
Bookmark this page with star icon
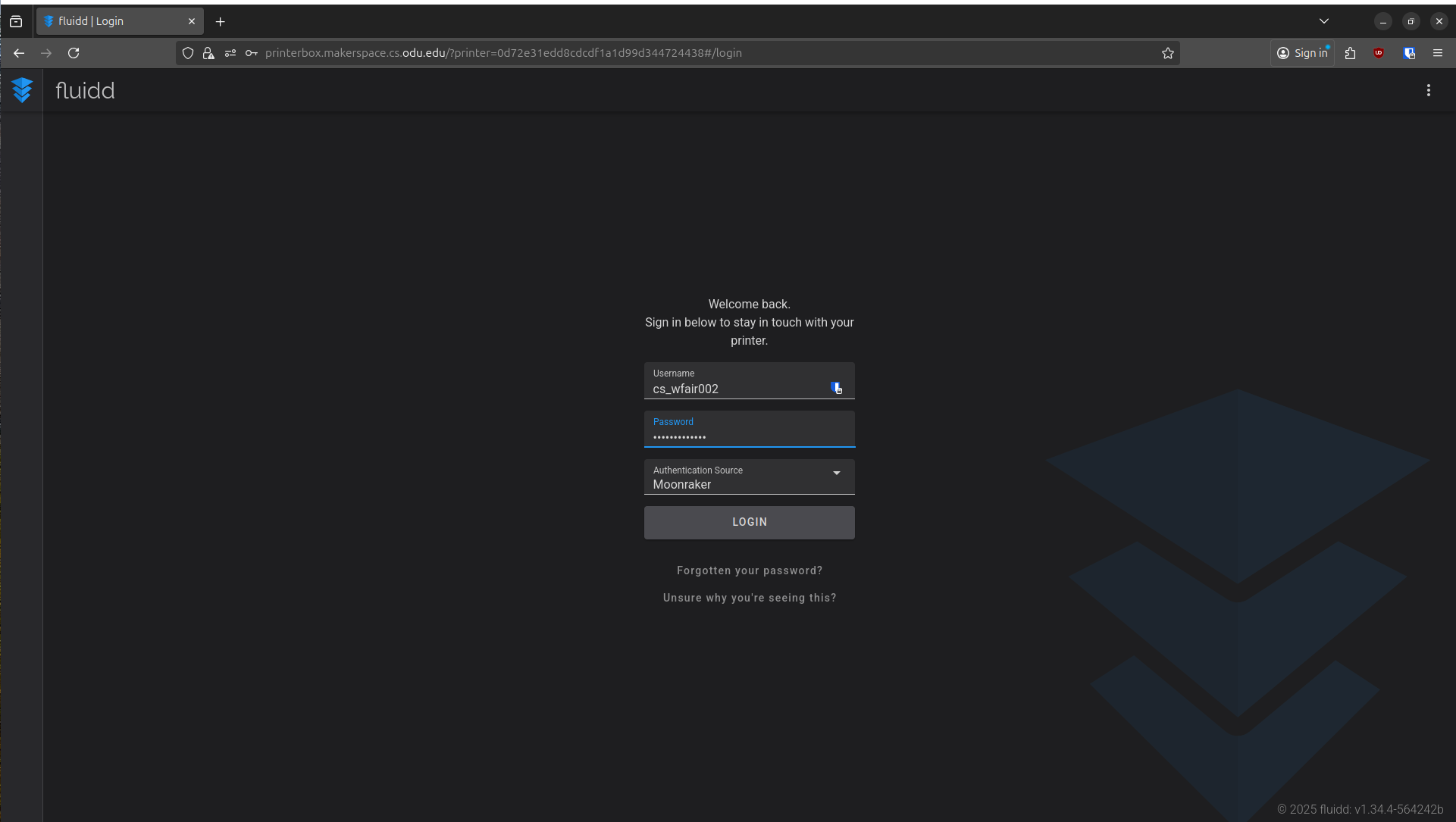tap(1167, 53)
